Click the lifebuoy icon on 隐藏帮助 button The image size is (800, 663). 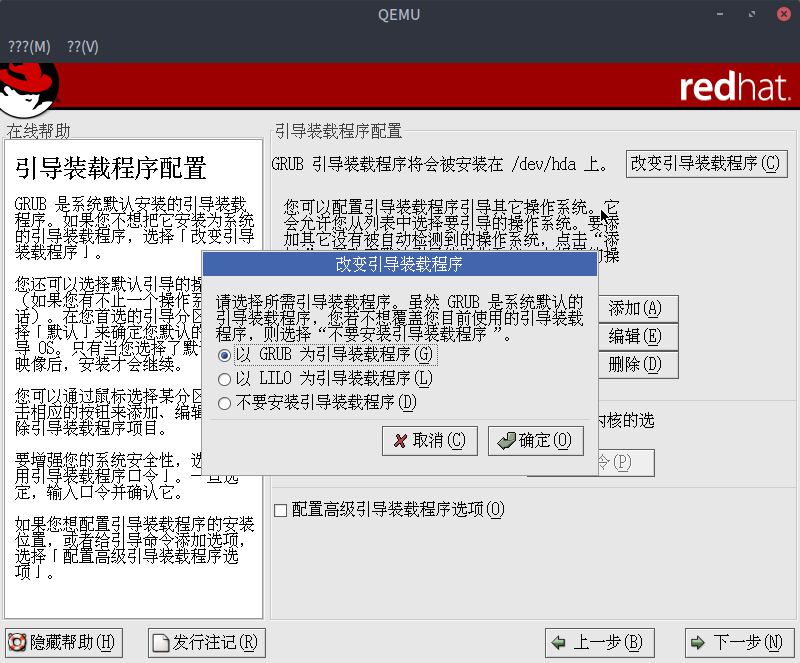pyautogui.click(x=17, y=643)
